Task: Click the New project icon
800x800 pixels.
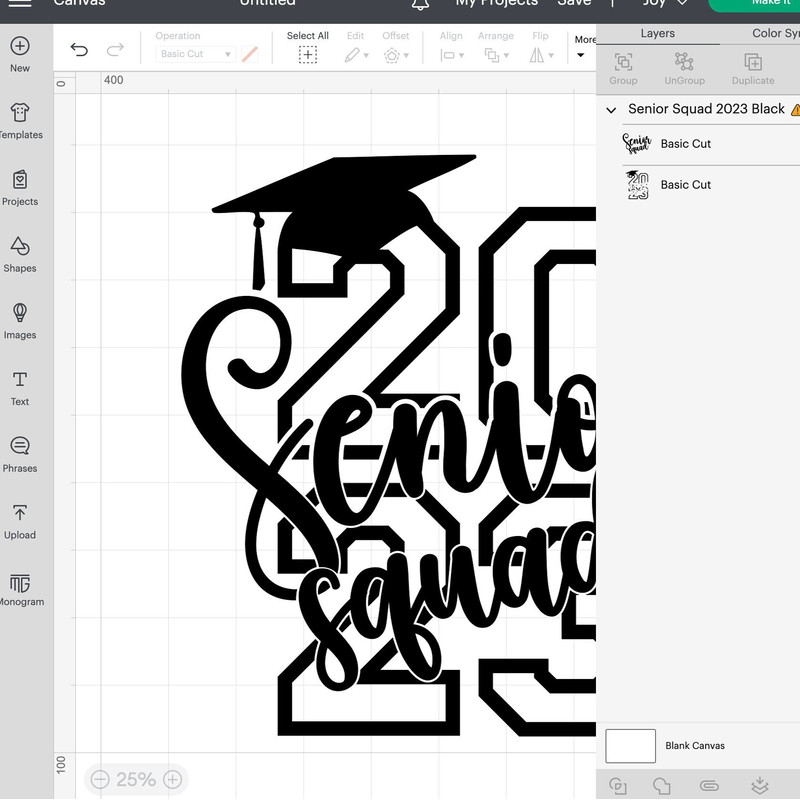Action: tap(20, 47)
